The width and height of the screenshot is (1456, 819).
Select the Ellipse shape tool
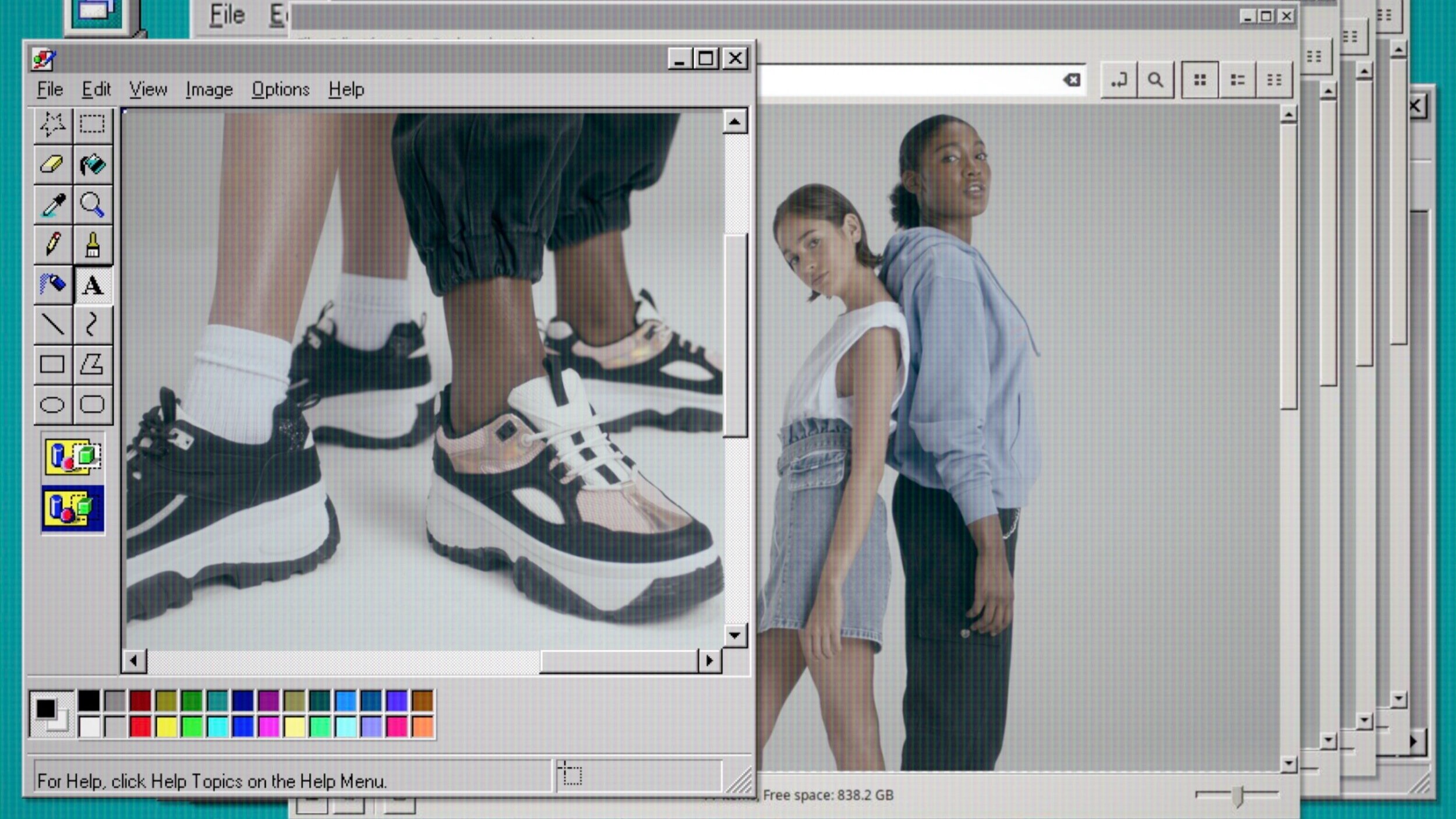pyautogui.click(x=53, y=404)
